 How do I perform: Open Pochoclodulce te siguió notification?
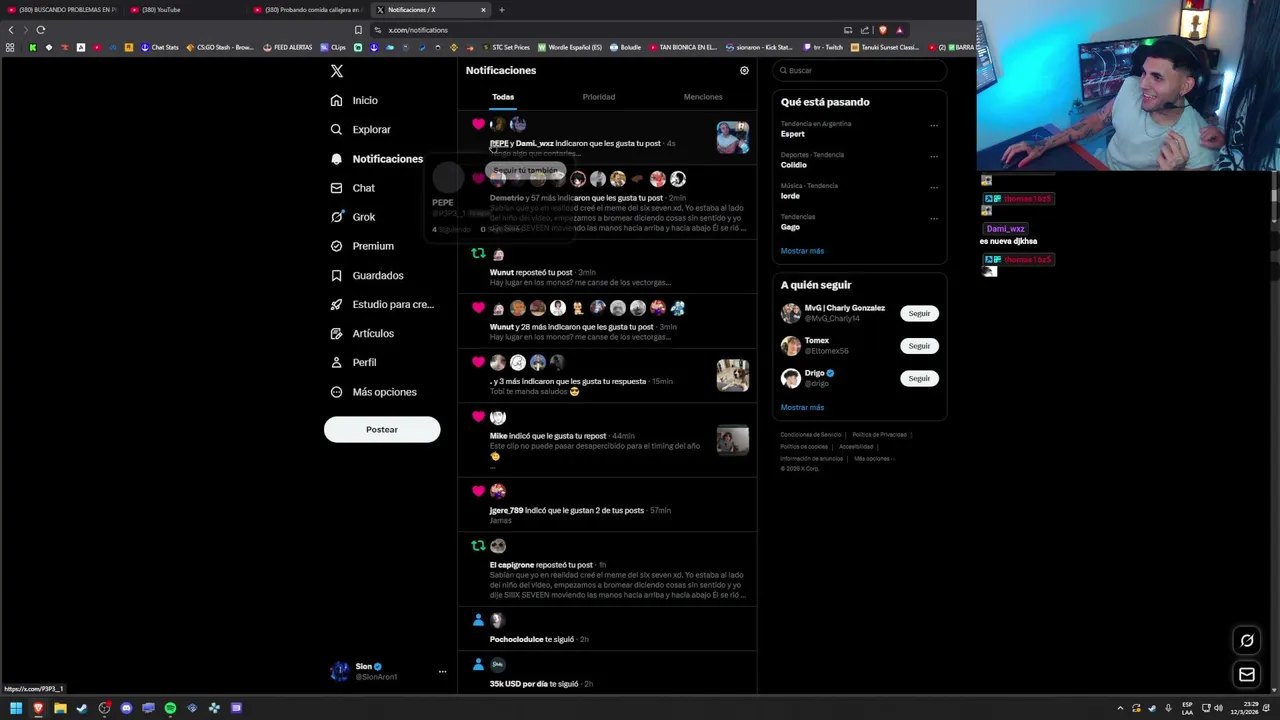pyautogui.click(x=607, y=629)
